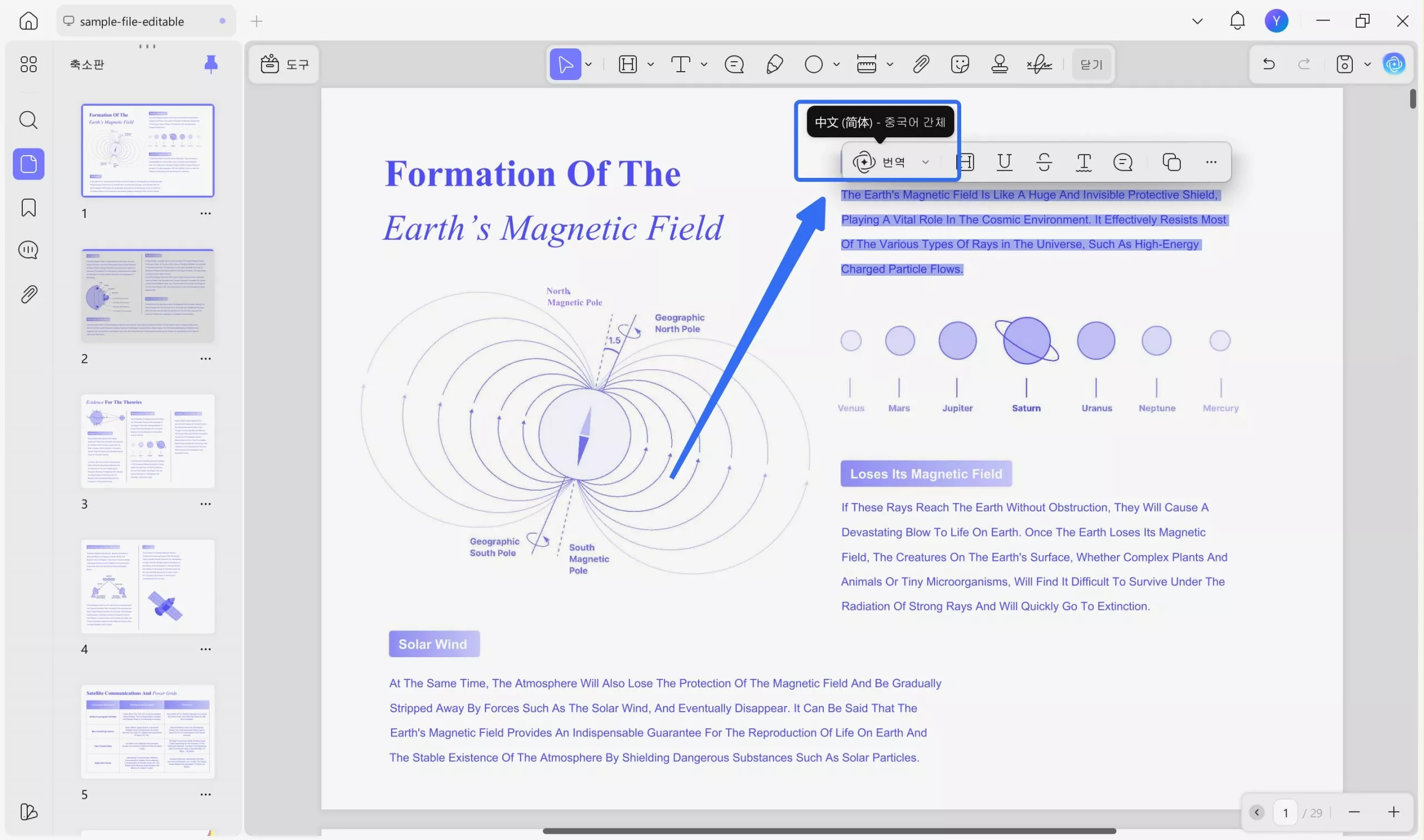
Task: Click the 번역 translate button
Action: tap(879, 162)
